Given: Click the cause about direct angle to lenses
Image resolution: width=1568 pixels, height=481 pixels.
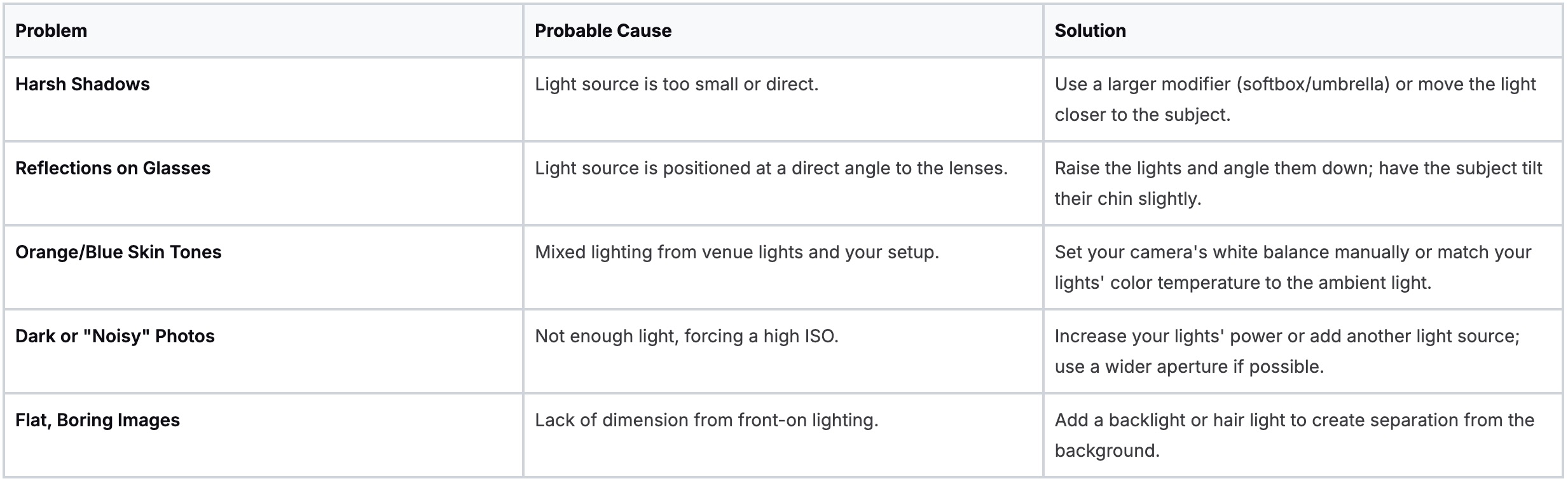Looking at the screenshot, I should point(771,168).
